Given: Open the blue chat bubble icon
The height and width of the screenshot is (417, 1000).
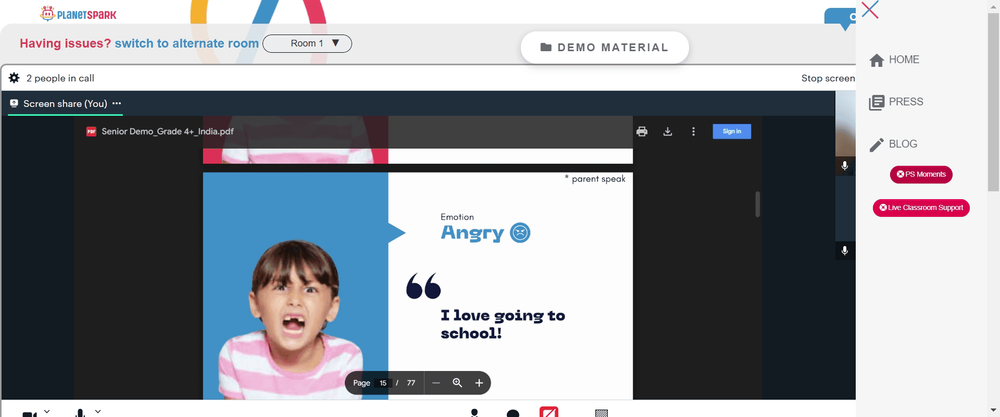Looking at the screenshot, I should pos(841,18).
